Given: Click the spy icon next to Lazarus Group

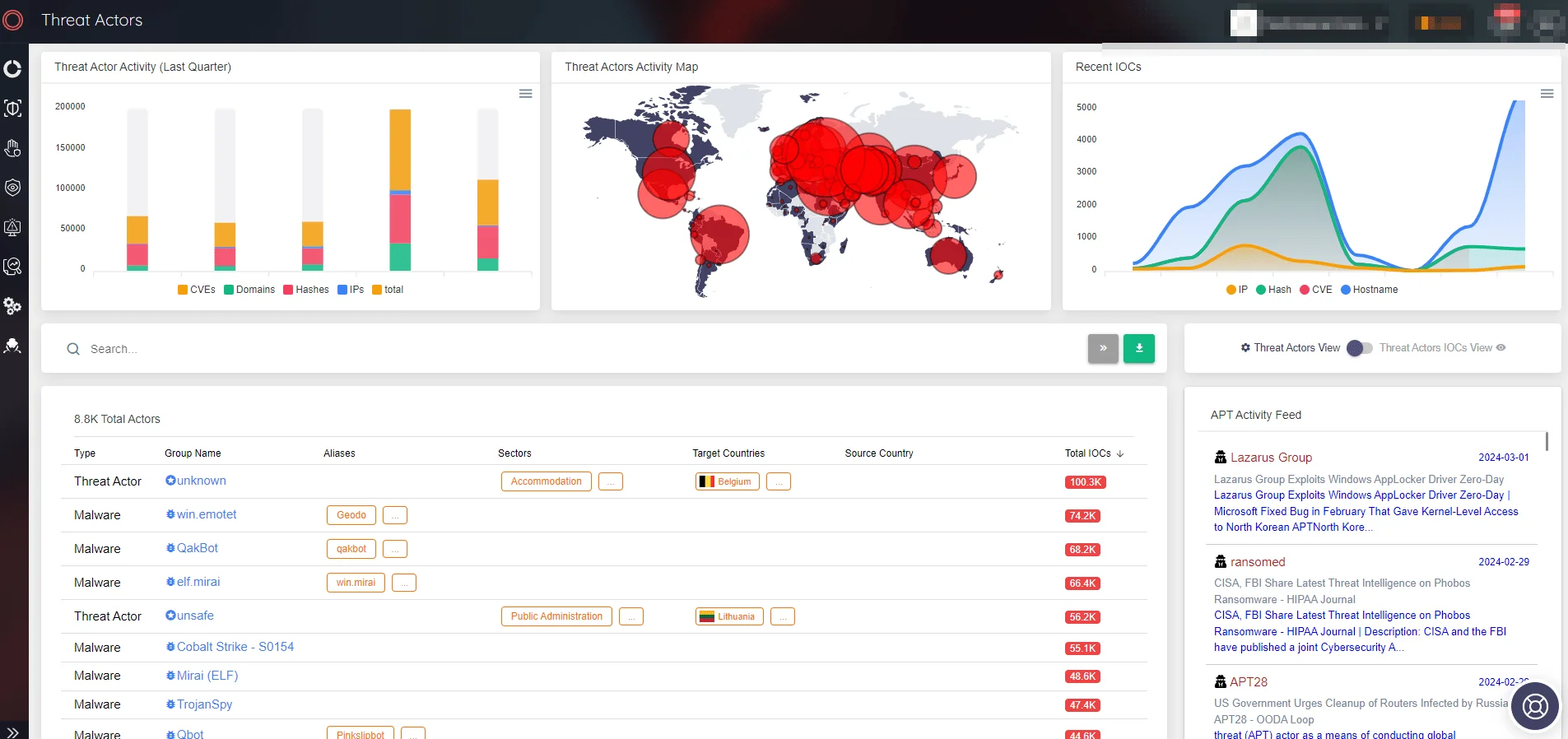Looking at the screenshot, I should [1221, 458].
